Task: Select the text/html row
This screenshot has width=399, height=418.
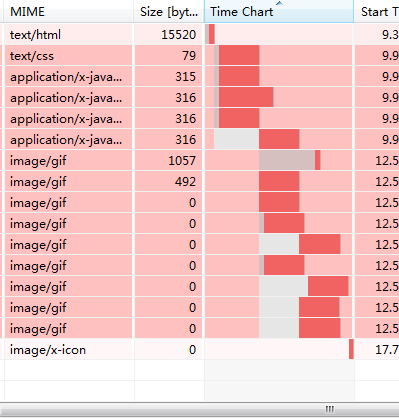Action: point(202,34)
